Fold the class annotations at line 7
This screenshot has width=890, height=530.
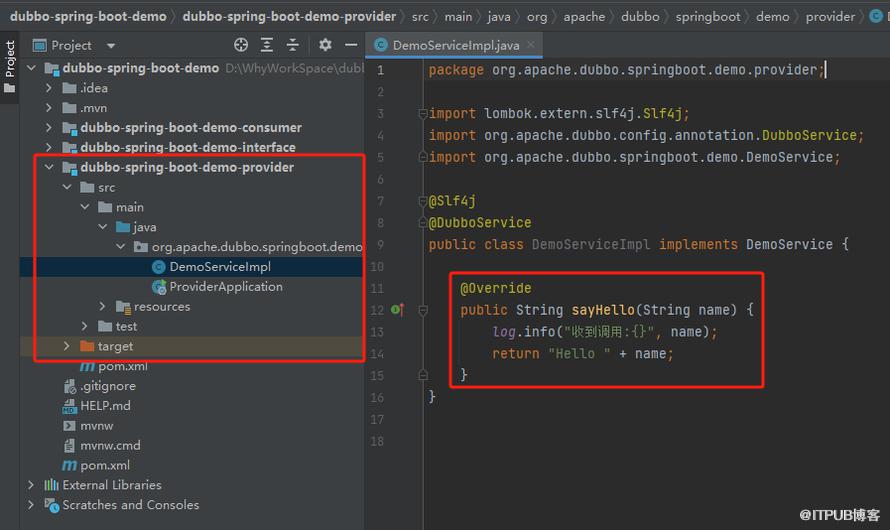click(423, 201)
